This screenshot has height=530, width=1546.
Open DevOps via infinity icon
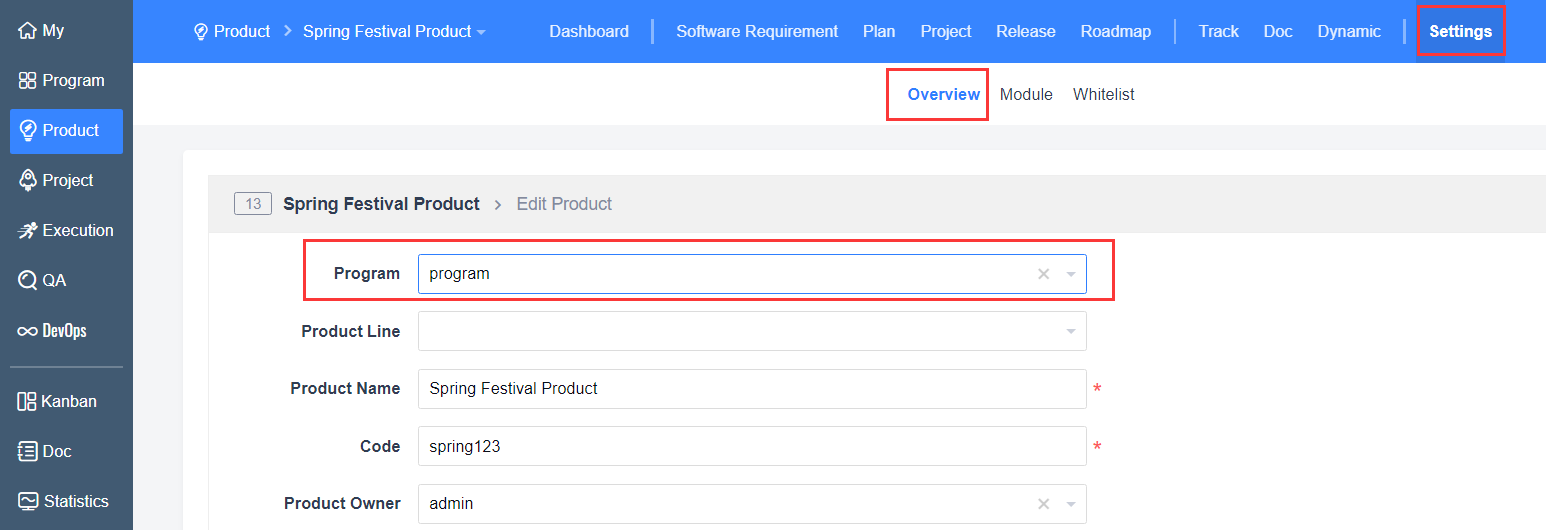[27, 331]
